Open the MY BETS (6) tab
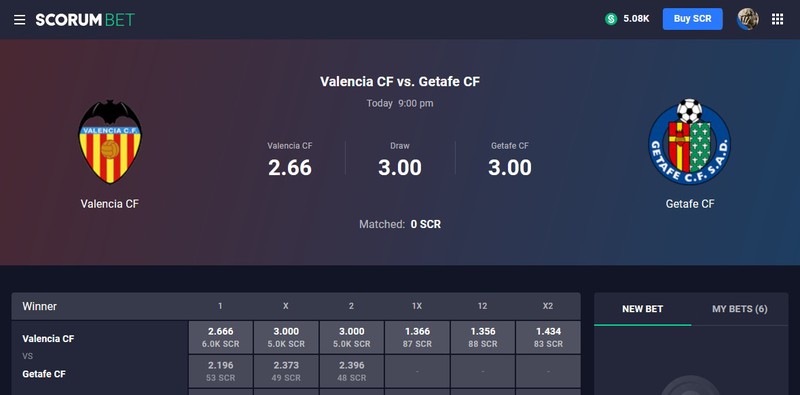The image size is (800, 395). [739, 309]
